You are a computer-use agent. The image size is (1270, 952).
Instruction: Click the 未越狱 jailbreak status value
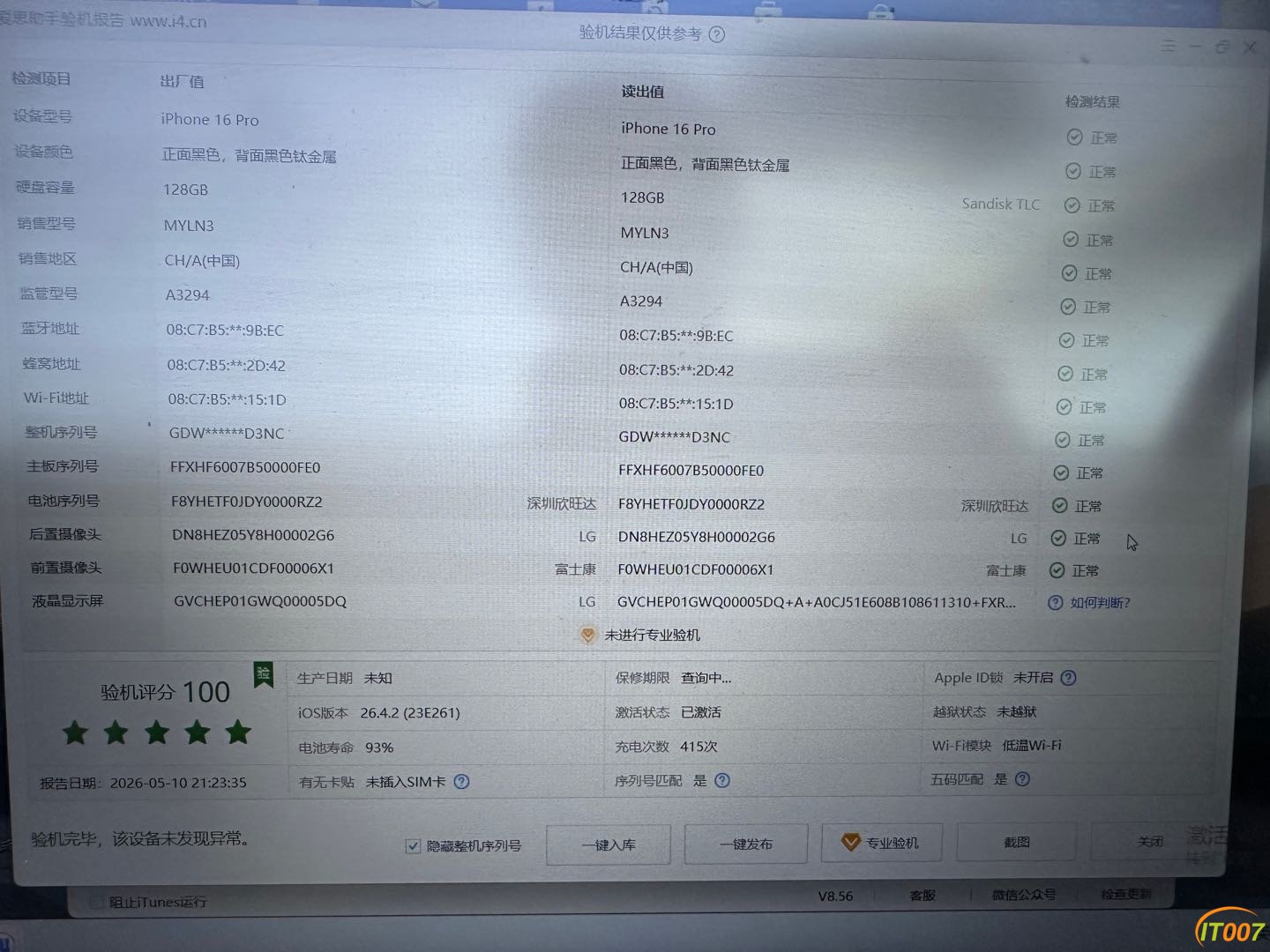coord(1016,711)
